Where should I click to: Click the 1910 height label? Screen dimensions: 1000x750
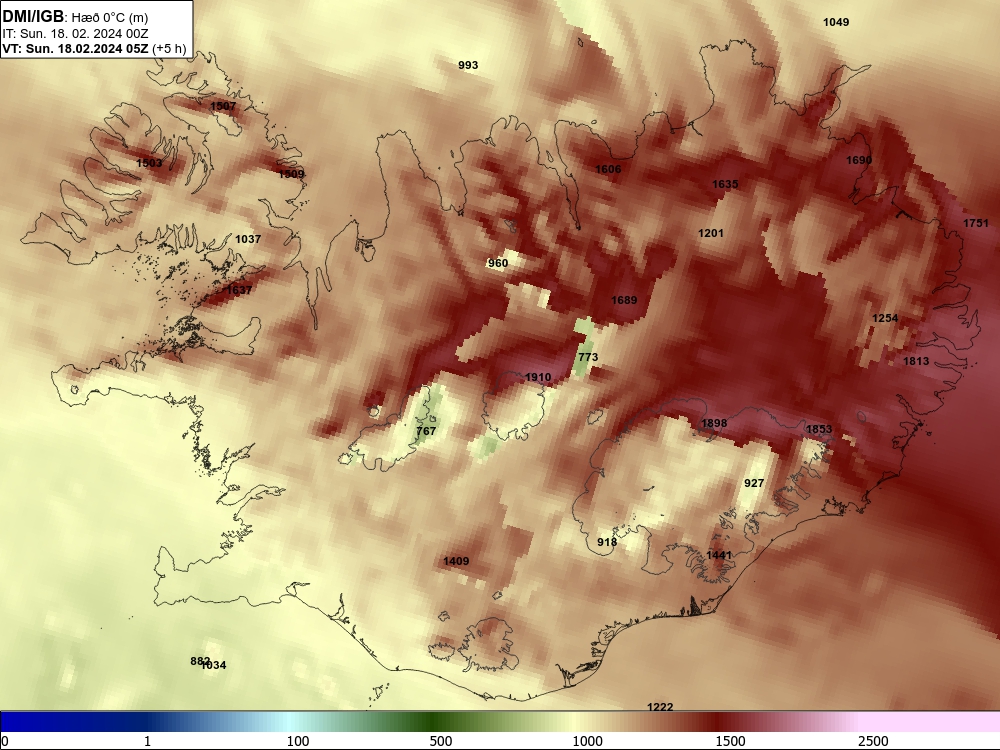click(x=538, y=378)
